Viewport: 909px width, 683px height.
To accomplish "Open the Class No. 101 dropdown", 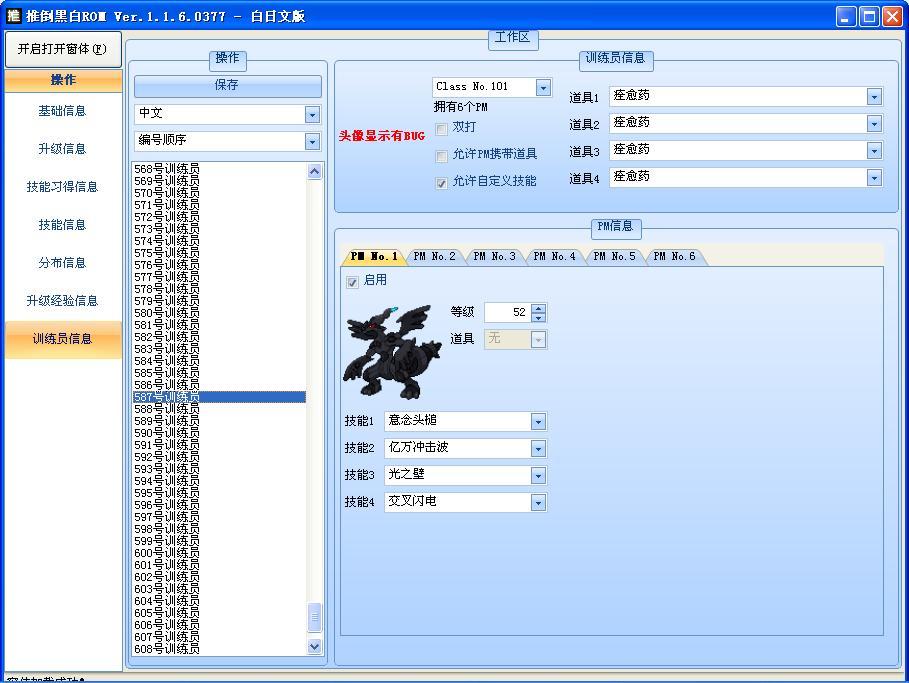I will click(543, 88).
